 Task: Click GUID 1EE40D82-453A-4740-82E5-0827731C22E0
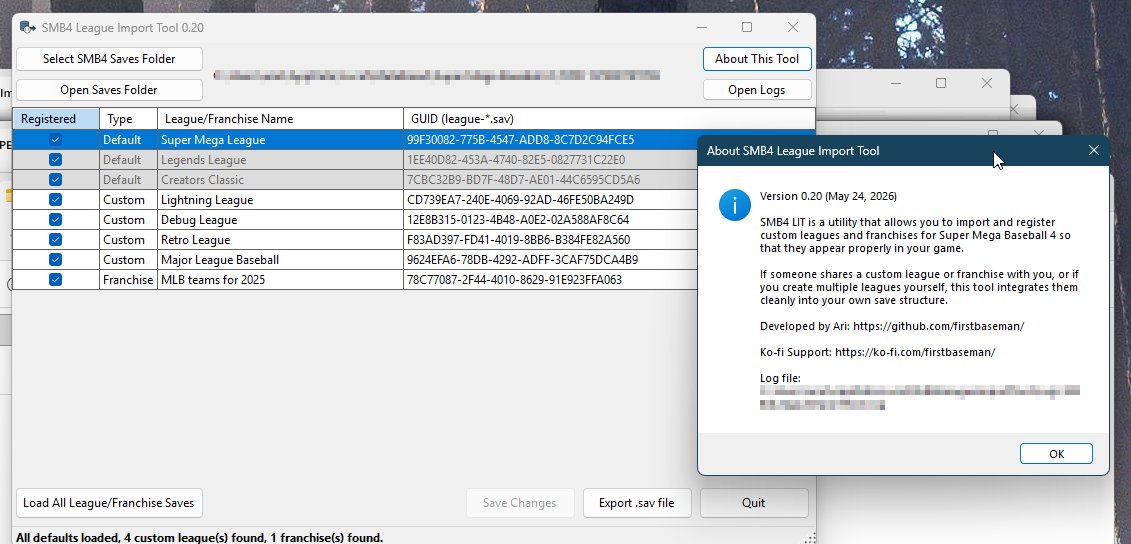click(x=516, y=160)
